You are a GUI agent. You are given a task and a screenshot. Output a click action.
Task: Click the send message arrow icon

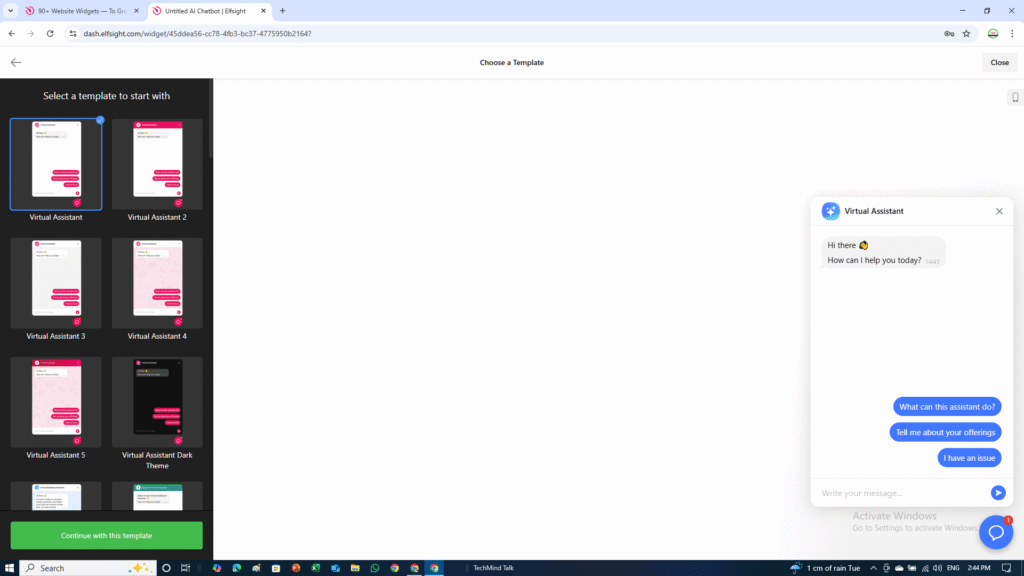pos(997,492)
